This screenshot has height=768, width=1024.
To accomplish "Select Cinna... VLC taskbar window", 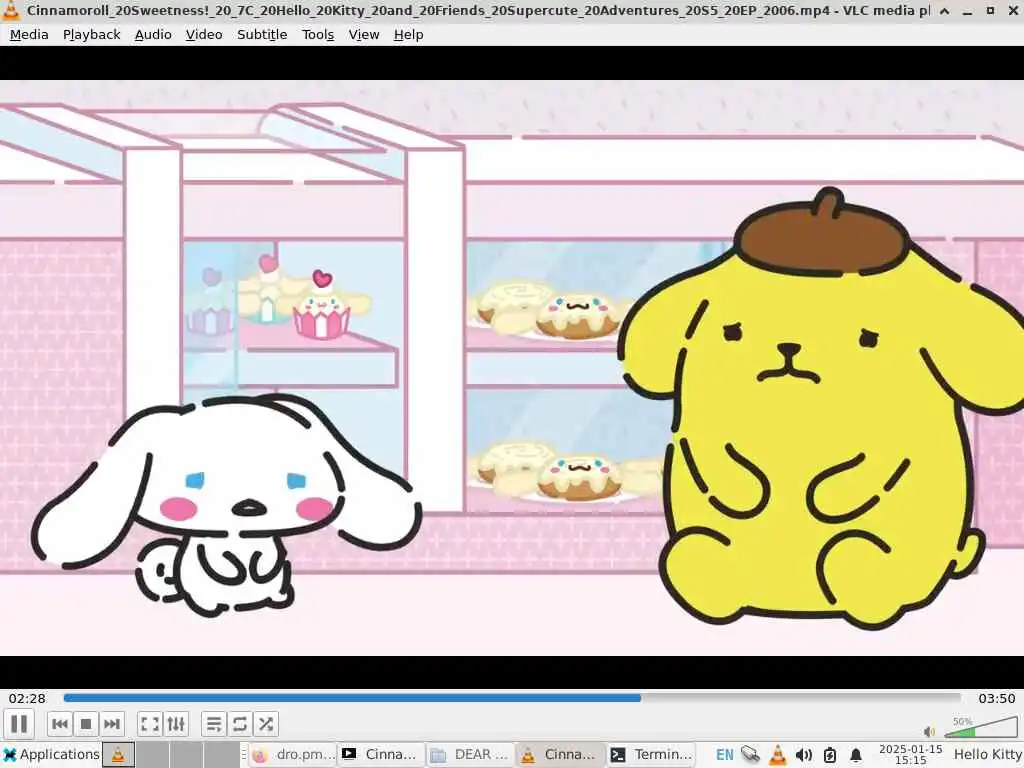I will [560, 755].
